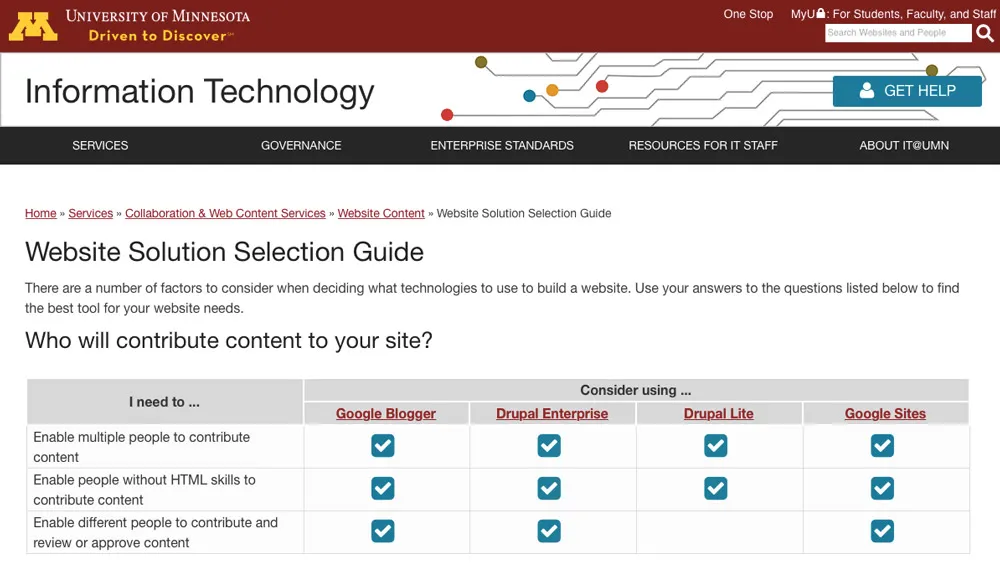Click Drupal Enterprise checkmark for multiple contributors row
The image size is (1000, 567).
point(549,445)
